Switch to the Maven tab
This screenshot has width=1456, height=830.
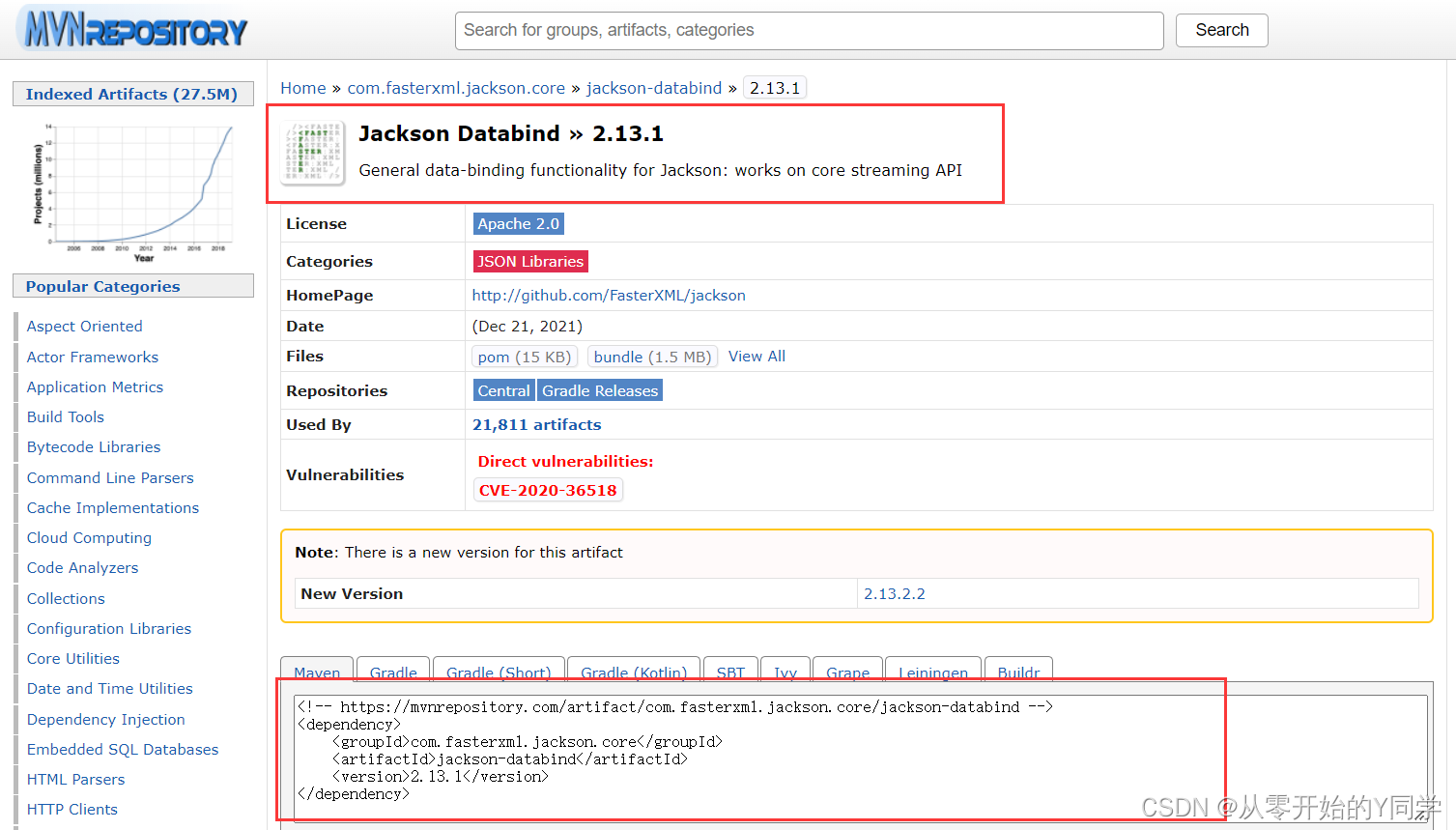[317, 670]
